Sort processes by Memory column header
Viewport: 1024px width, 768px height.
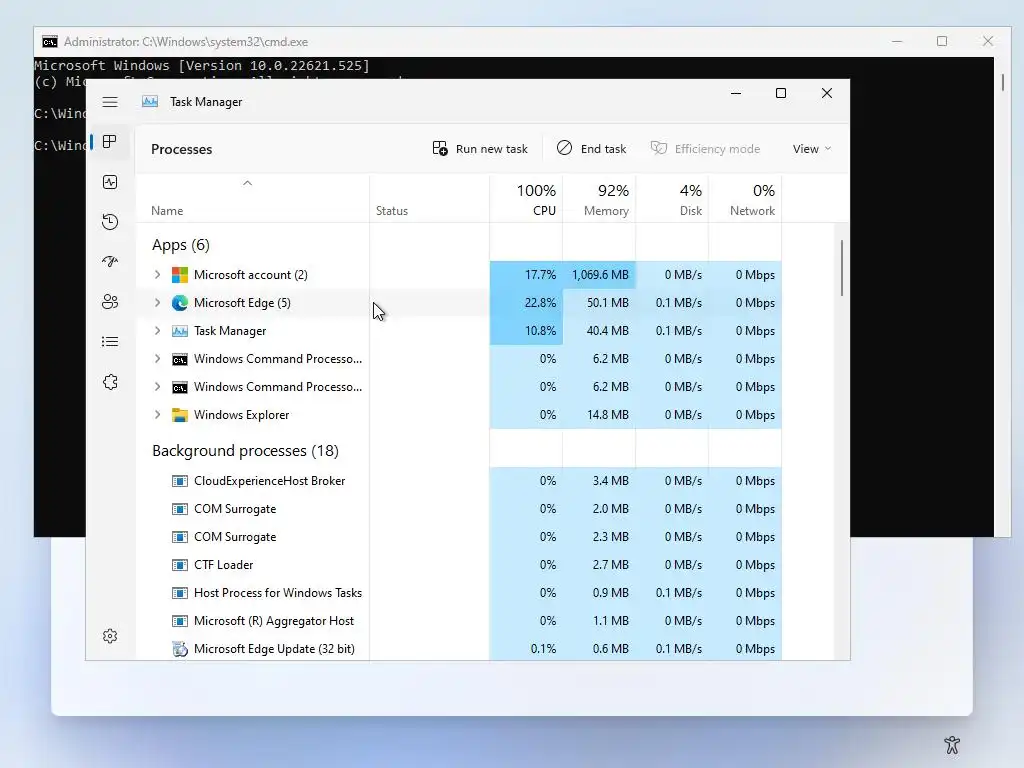600,200
